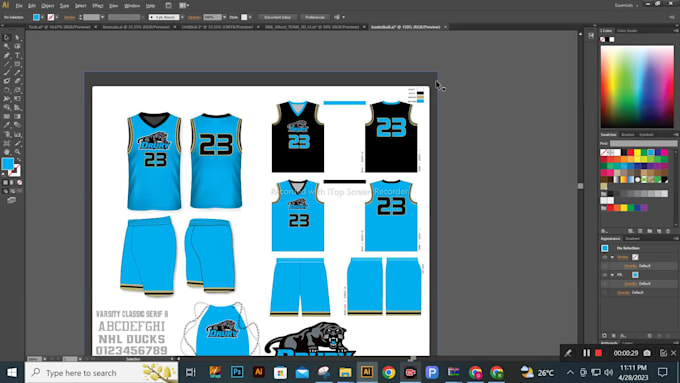Collapse the Fill row in Appearance panel
The height and width of the screenshot is (383, 680).
(x=612, y=275)
